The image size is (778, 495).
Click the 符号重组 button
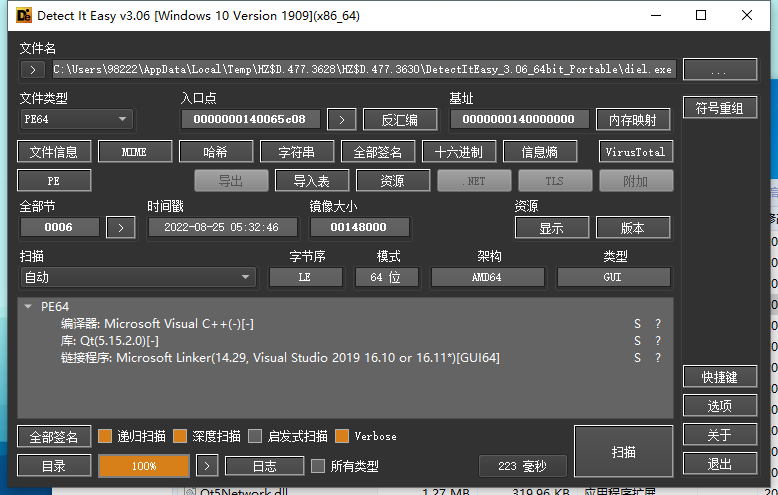720,108
